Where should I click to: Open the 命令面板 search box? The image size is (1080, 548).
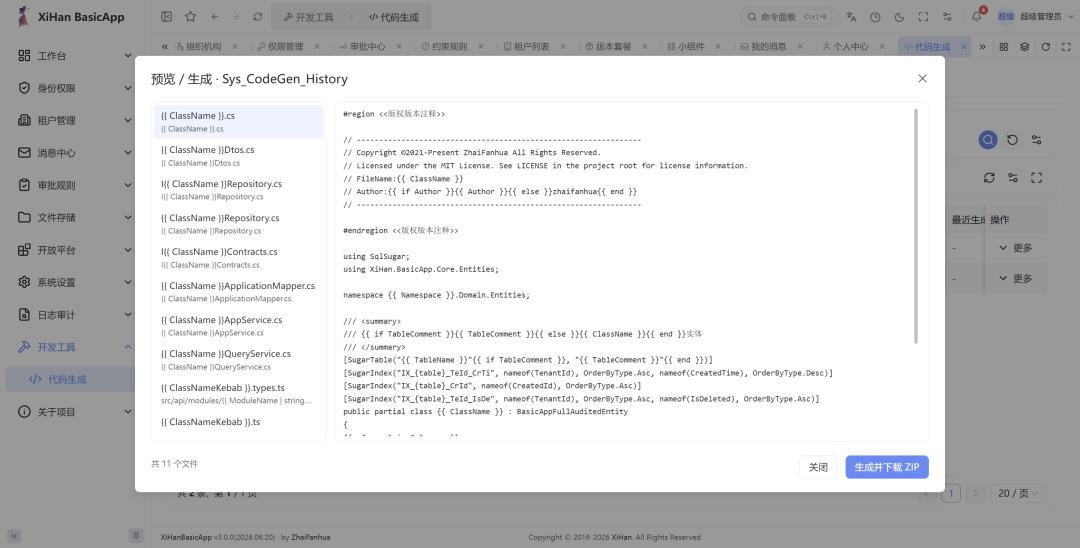tap(789, 17)
